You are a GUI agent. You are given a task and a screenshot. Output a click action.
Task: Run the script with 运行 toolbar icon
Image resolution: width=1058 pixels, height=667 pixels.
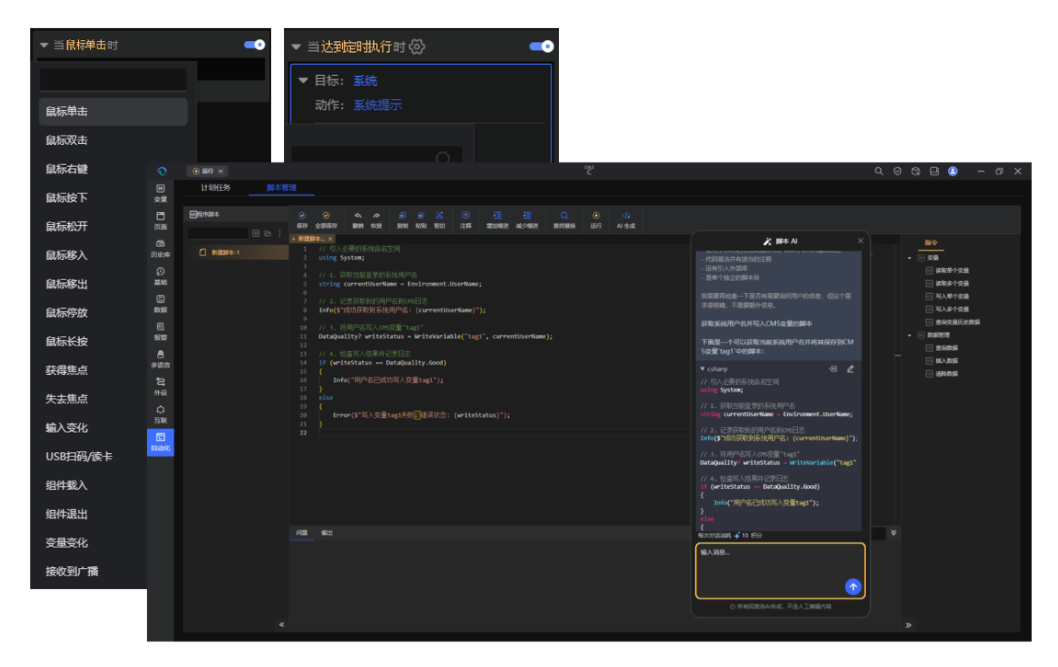(x=596, y=216)
